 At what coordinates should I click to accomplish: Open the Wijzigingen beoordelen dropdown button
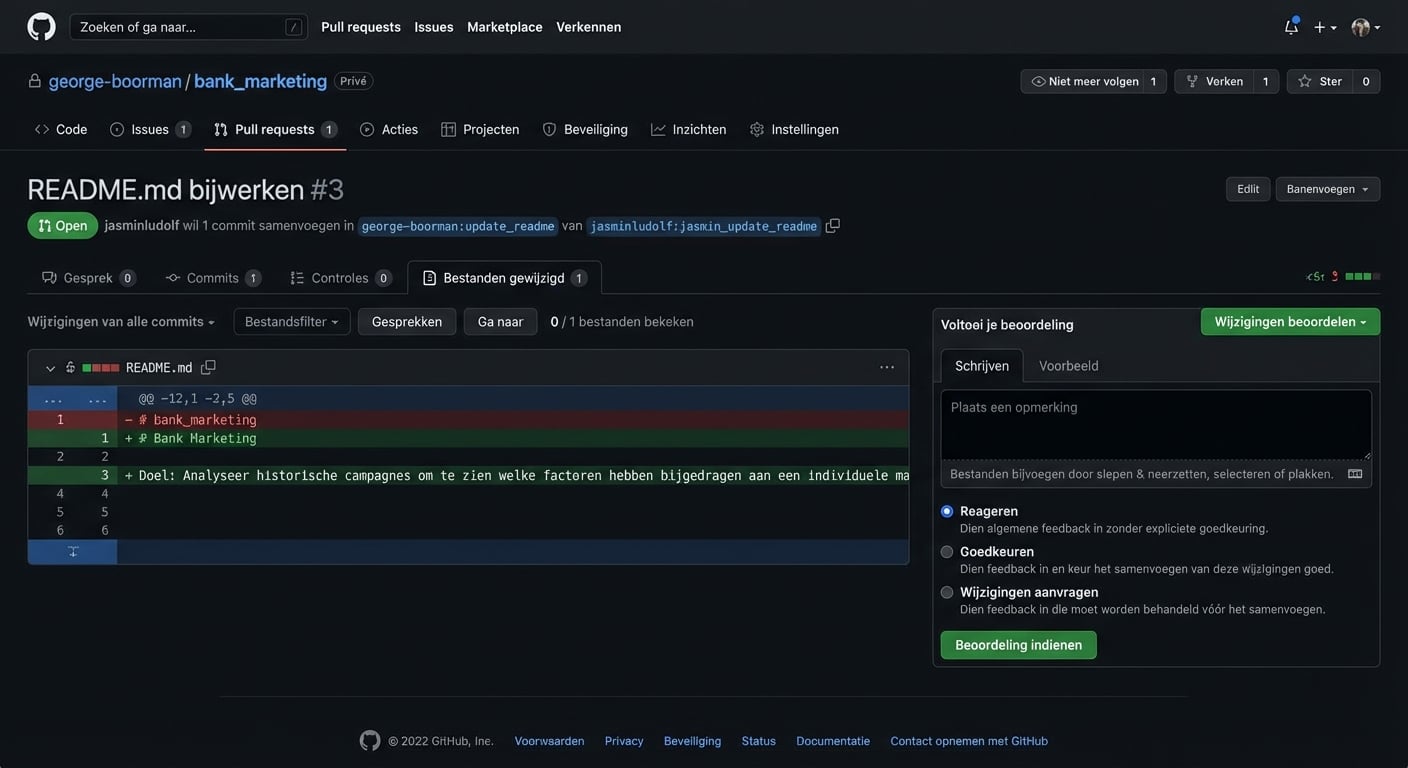1290,322
